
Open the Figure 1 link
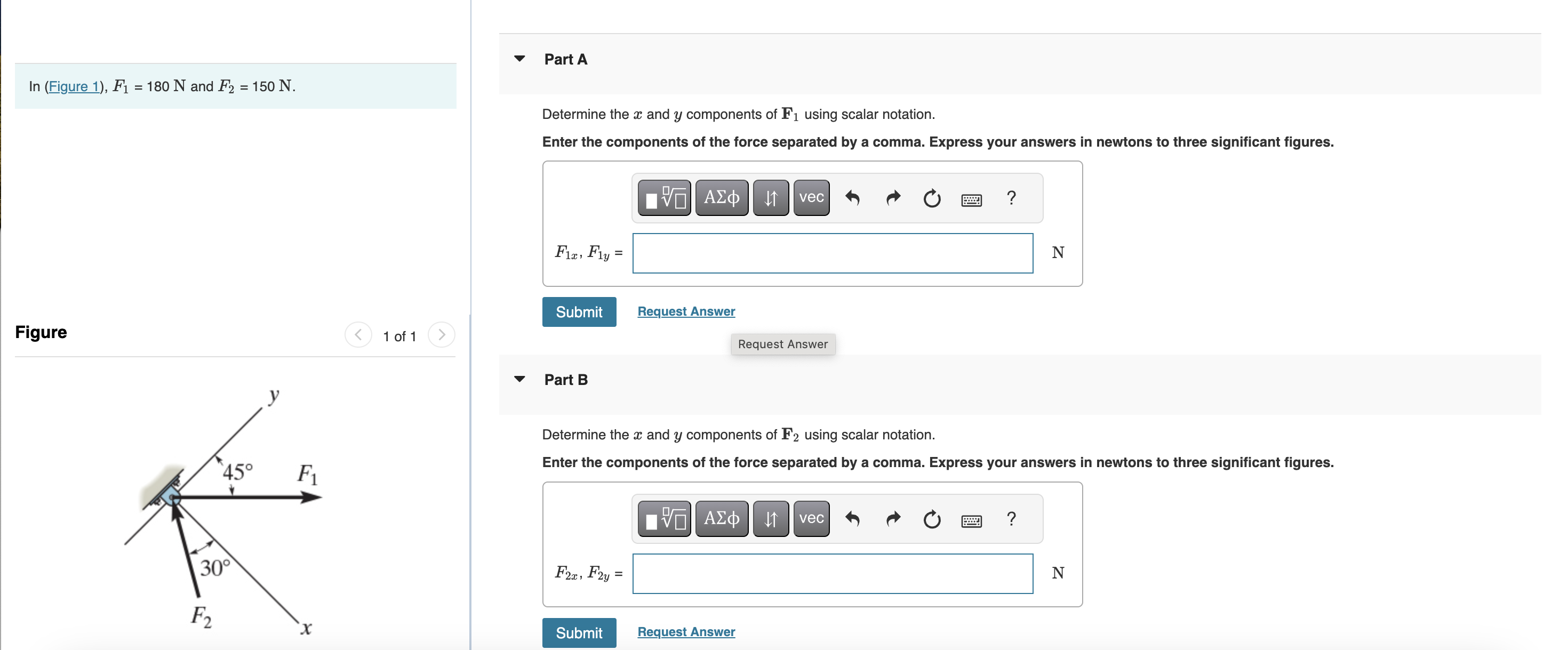74,86
